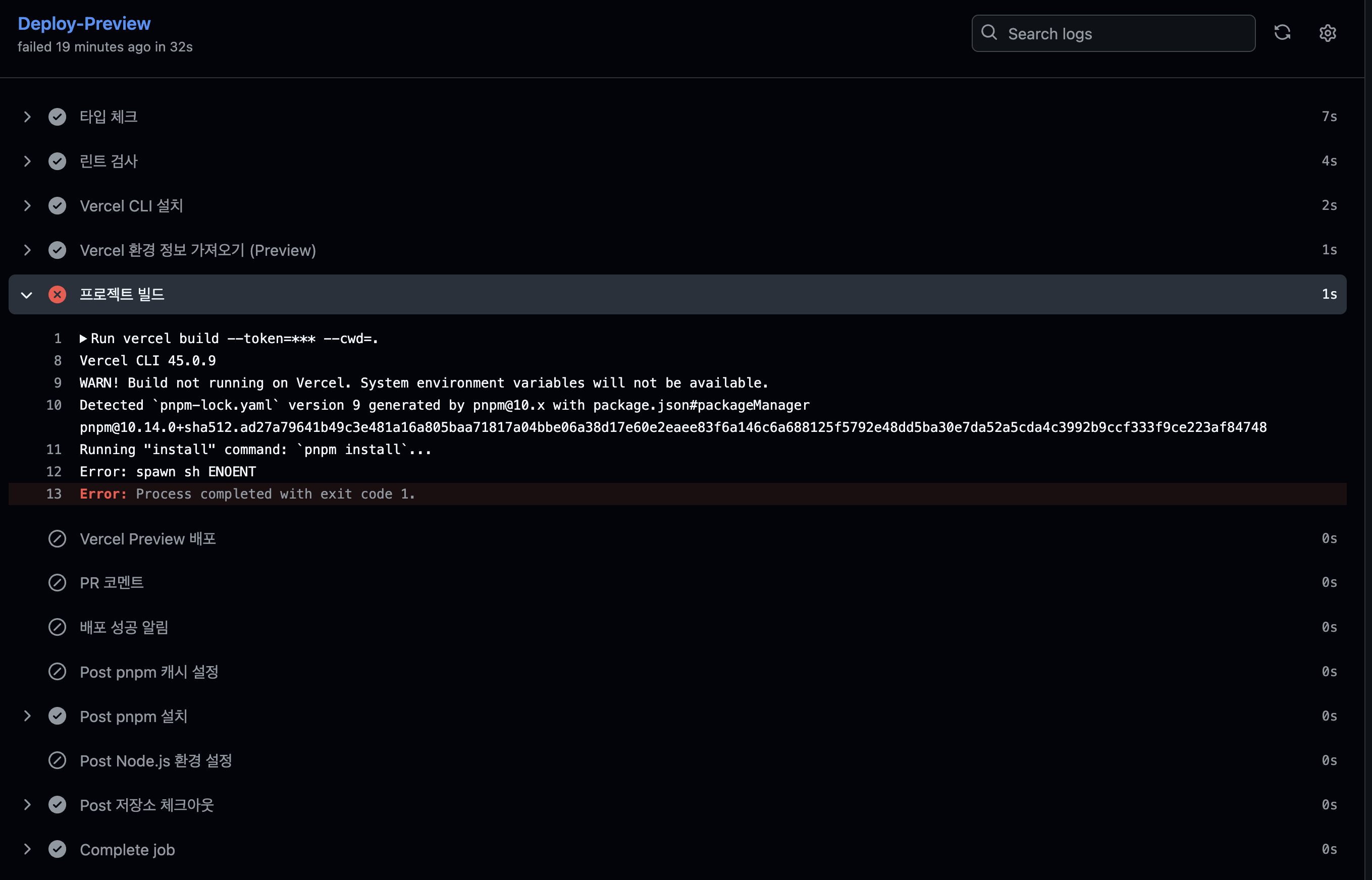Click red failed icon on 프로젝트 빌드
The height and width of the screenshot is (880, 1372).
pos(57,294)
